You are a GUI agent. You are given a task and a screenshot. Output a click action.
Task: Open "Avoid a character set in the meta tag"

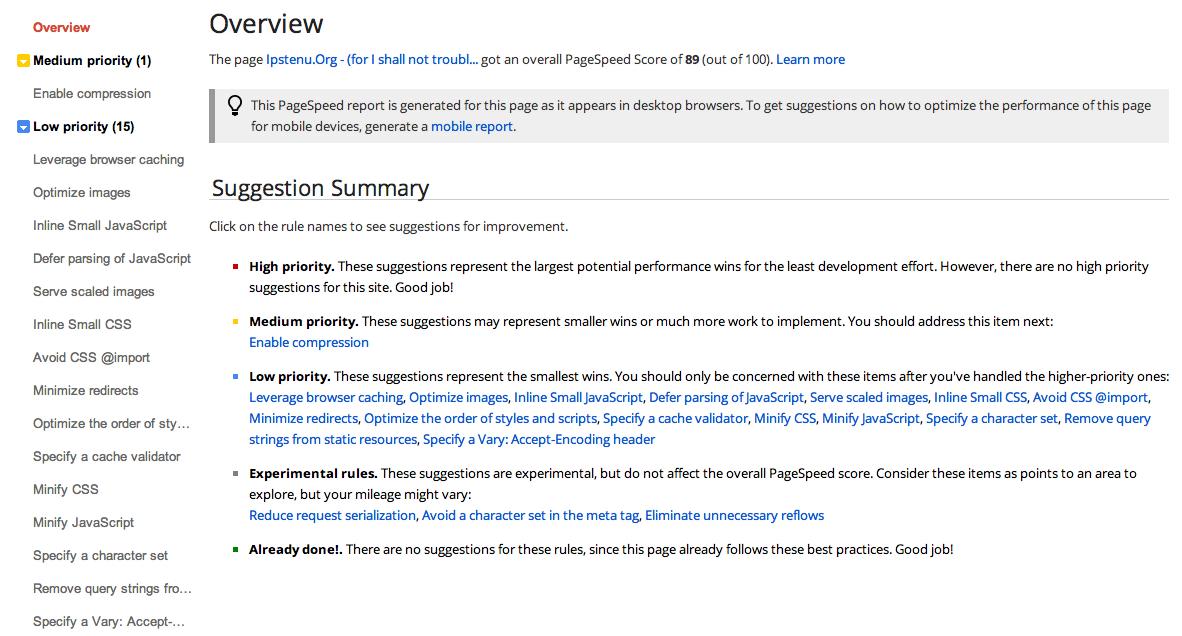pos(530,516)
